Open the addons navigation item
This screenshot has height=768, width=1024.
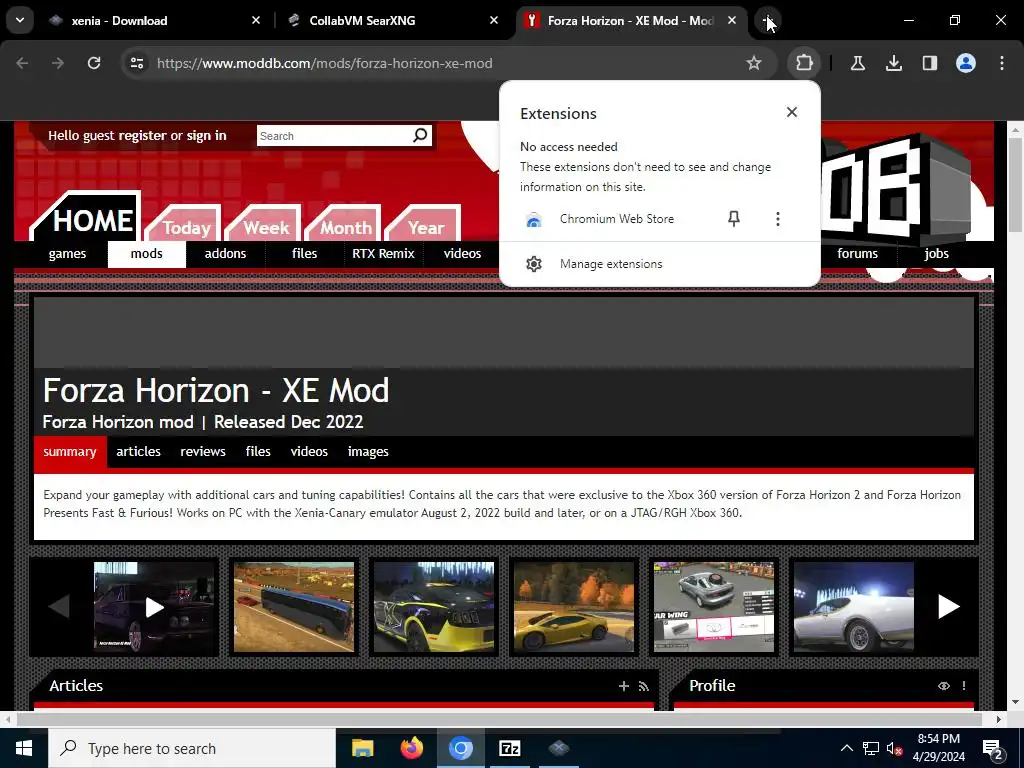[225, 253]
